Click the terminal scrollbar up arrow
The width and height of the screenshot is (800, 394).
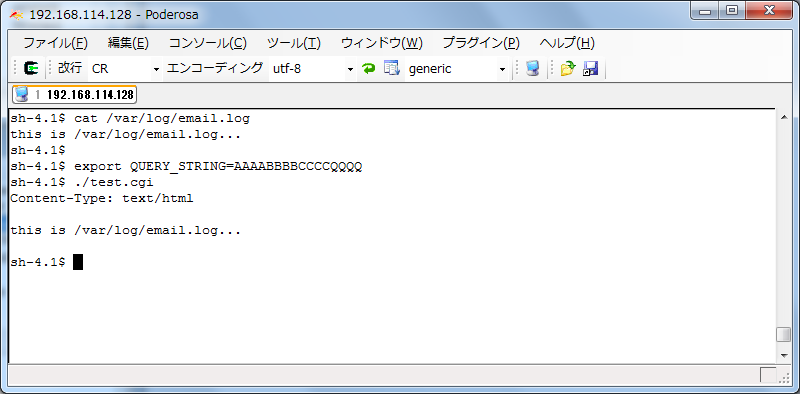[784, 118]
